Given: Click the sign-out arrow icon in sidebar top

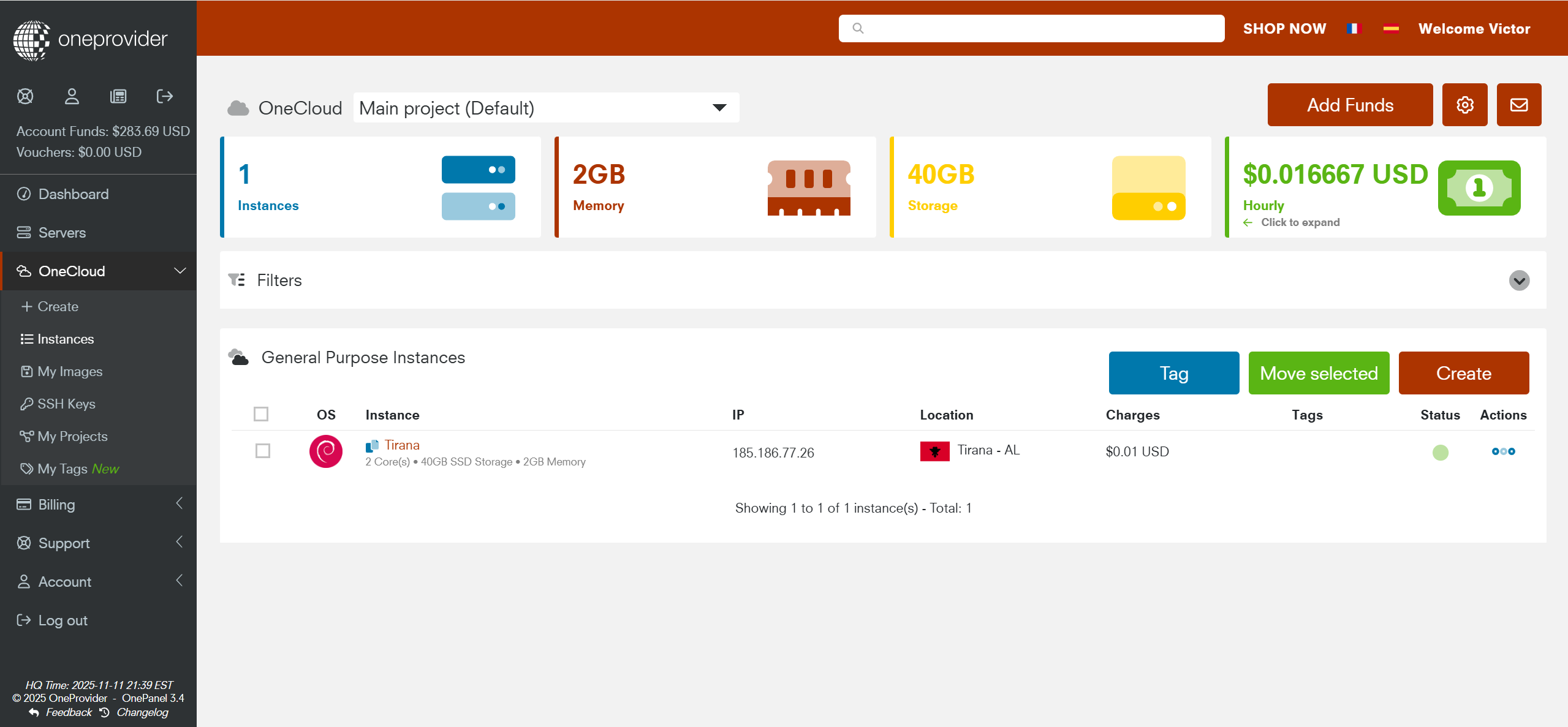Looking at the screenshot, I should [165, 96].
